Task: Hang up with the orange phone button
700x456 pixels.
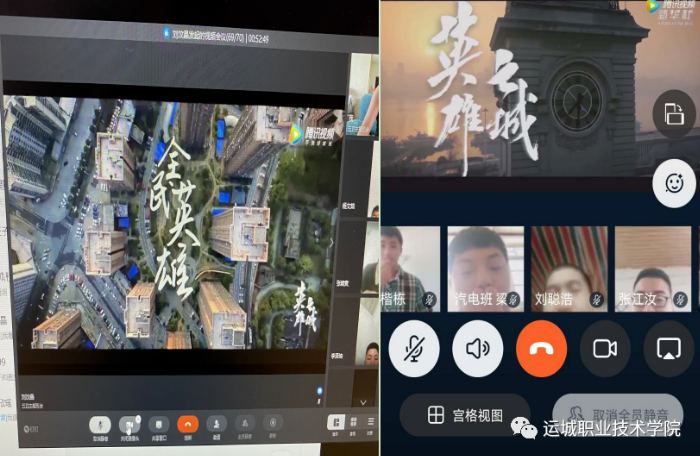Action: pos(541,348)
